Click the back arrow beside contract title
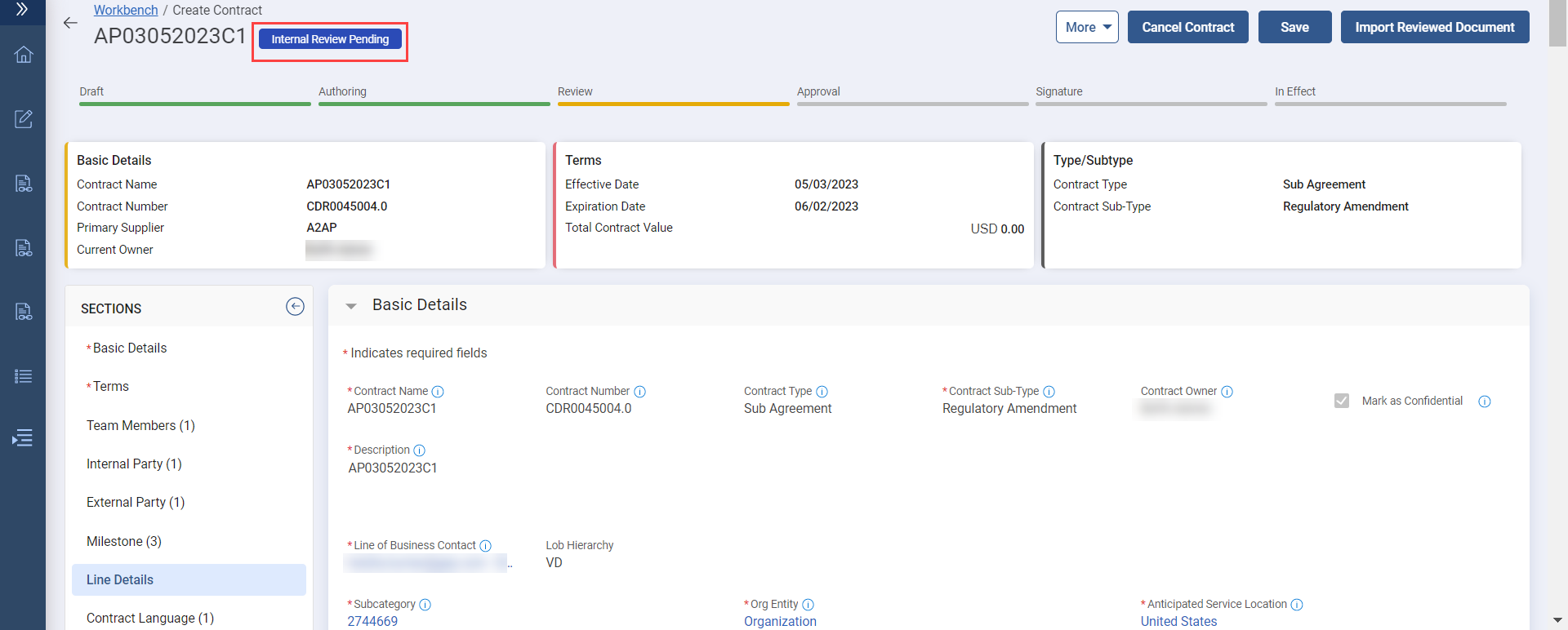This screenshot has height=630, width=1568. coord(70,23)
